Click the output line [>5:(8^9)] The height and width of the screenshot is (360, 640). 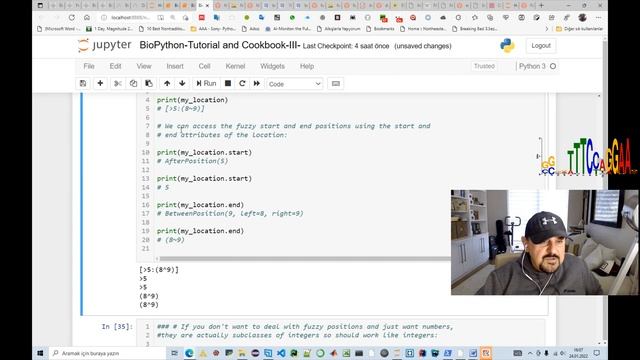[159, 270]
